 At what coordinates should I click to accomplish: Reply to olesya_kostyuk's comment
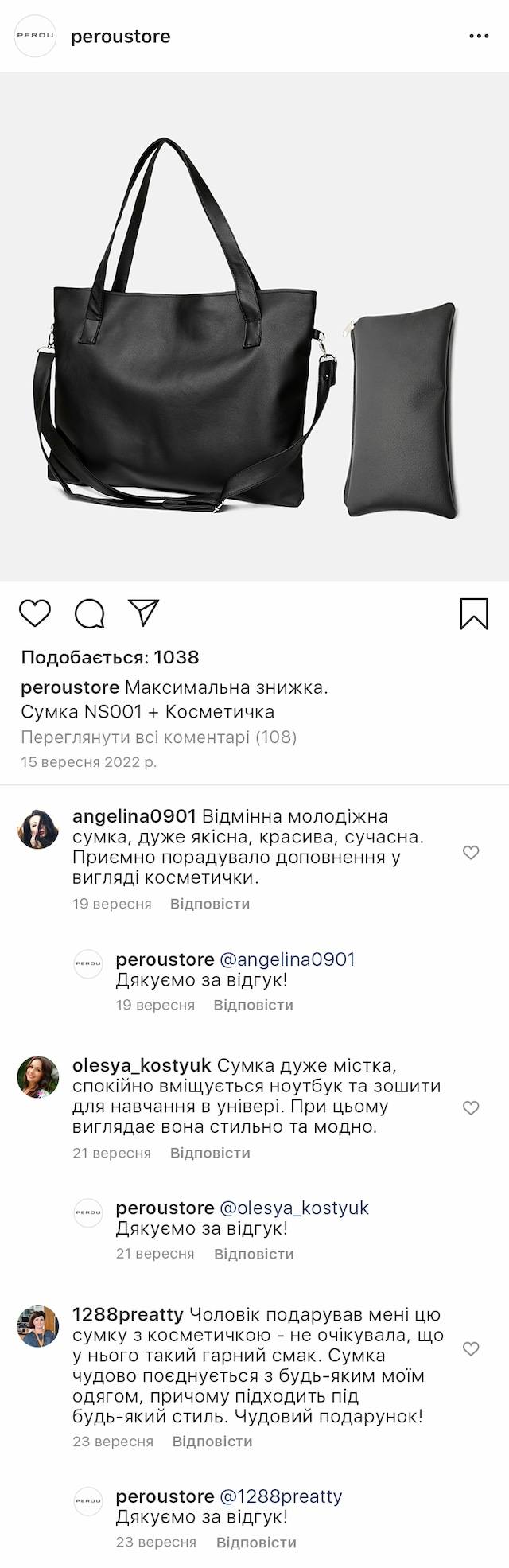[x=210, y=1153]
